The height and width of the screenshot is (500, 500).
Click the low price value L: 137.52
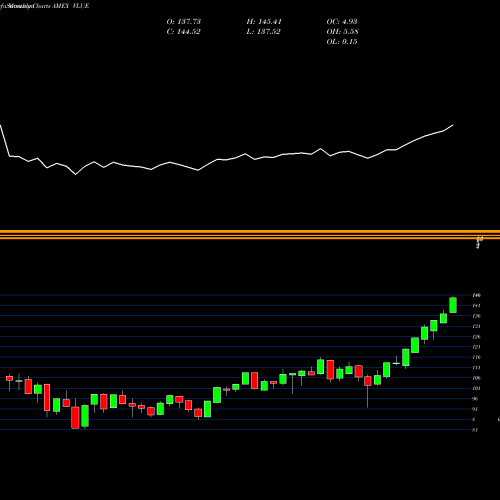[x=263, y=32]
